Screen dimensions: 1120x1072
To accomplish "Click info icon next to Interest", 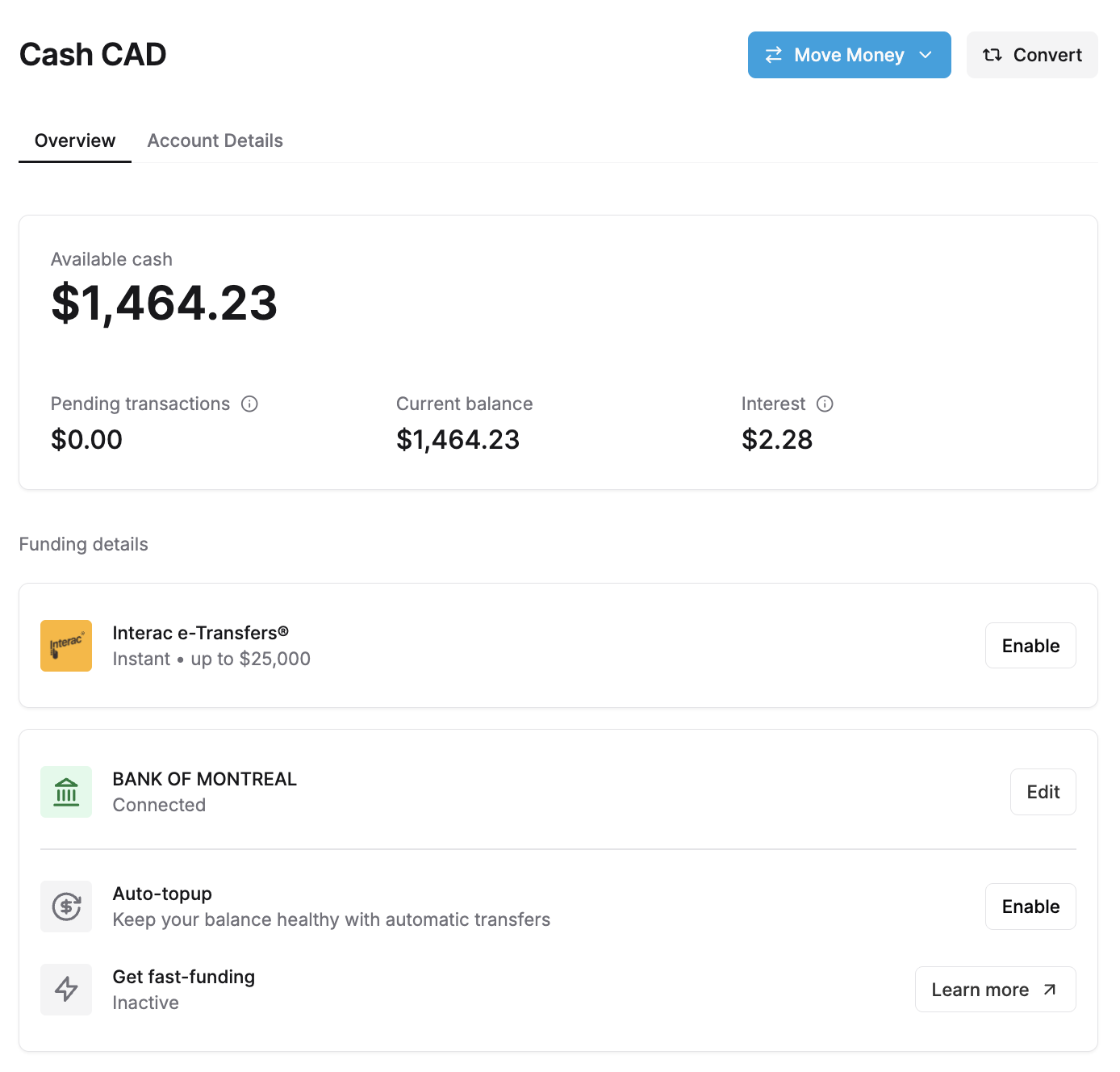I will click(x=825, y=404).
